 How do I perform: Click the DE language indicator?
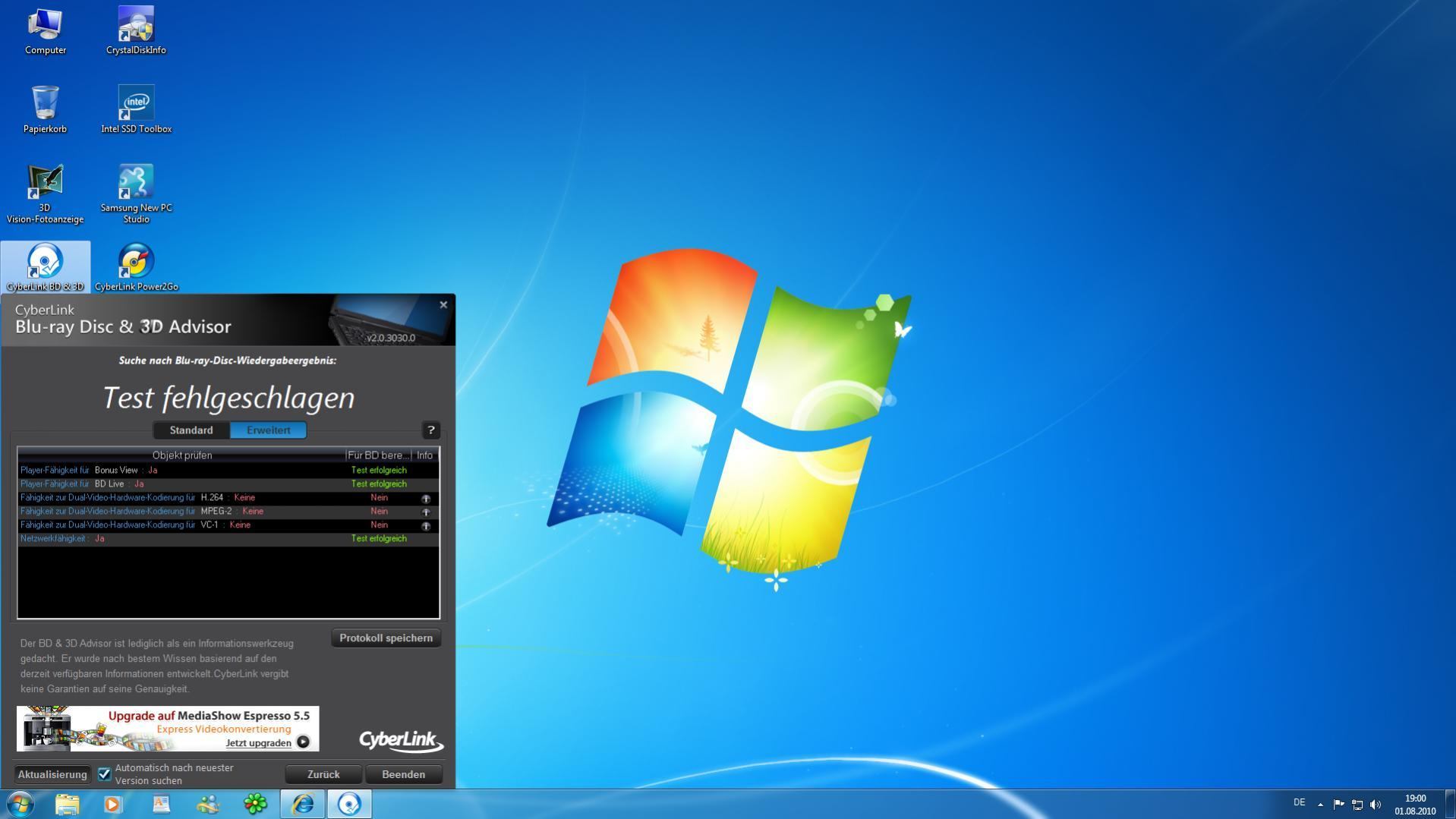click(x=1299, y=803)
